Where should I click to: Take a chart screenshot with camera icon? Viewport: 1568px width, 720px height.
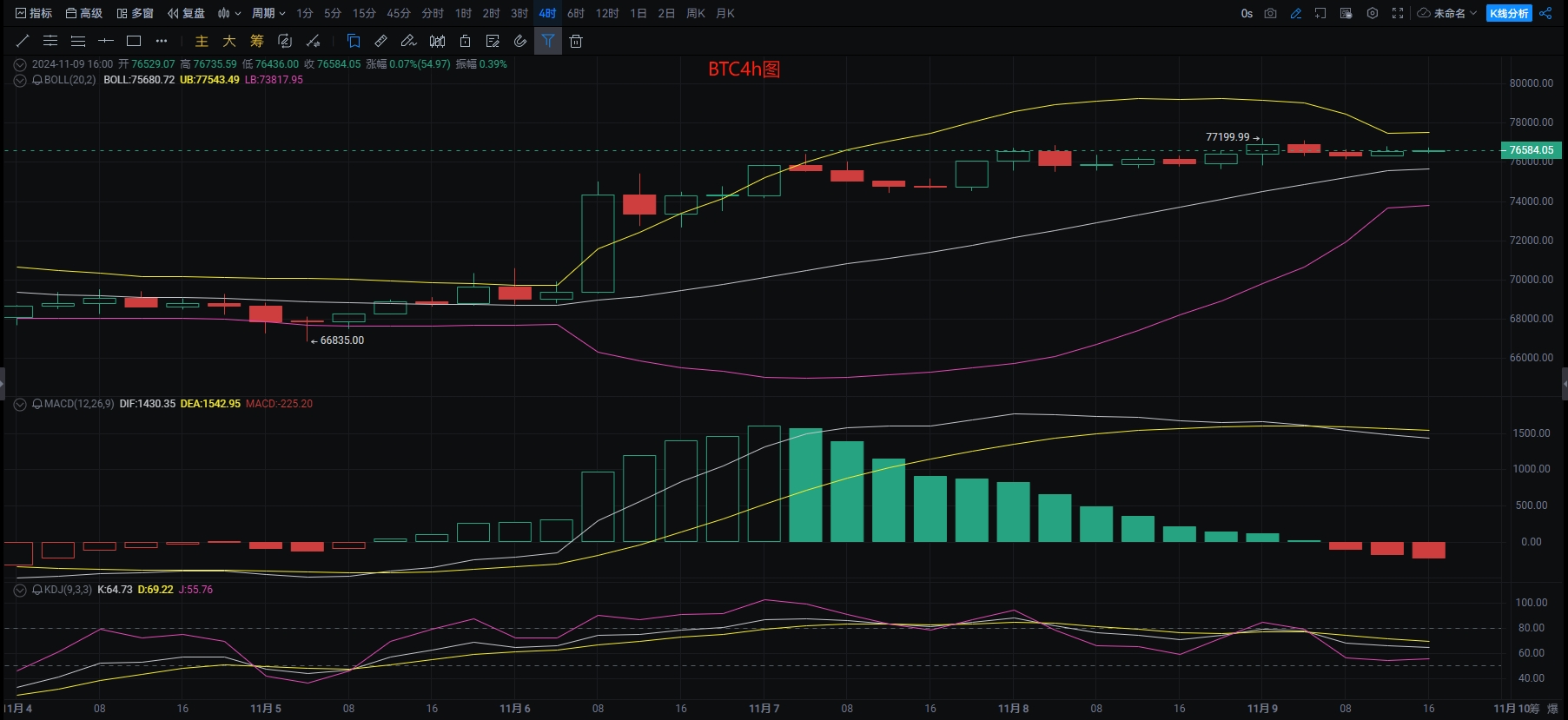1270,13
